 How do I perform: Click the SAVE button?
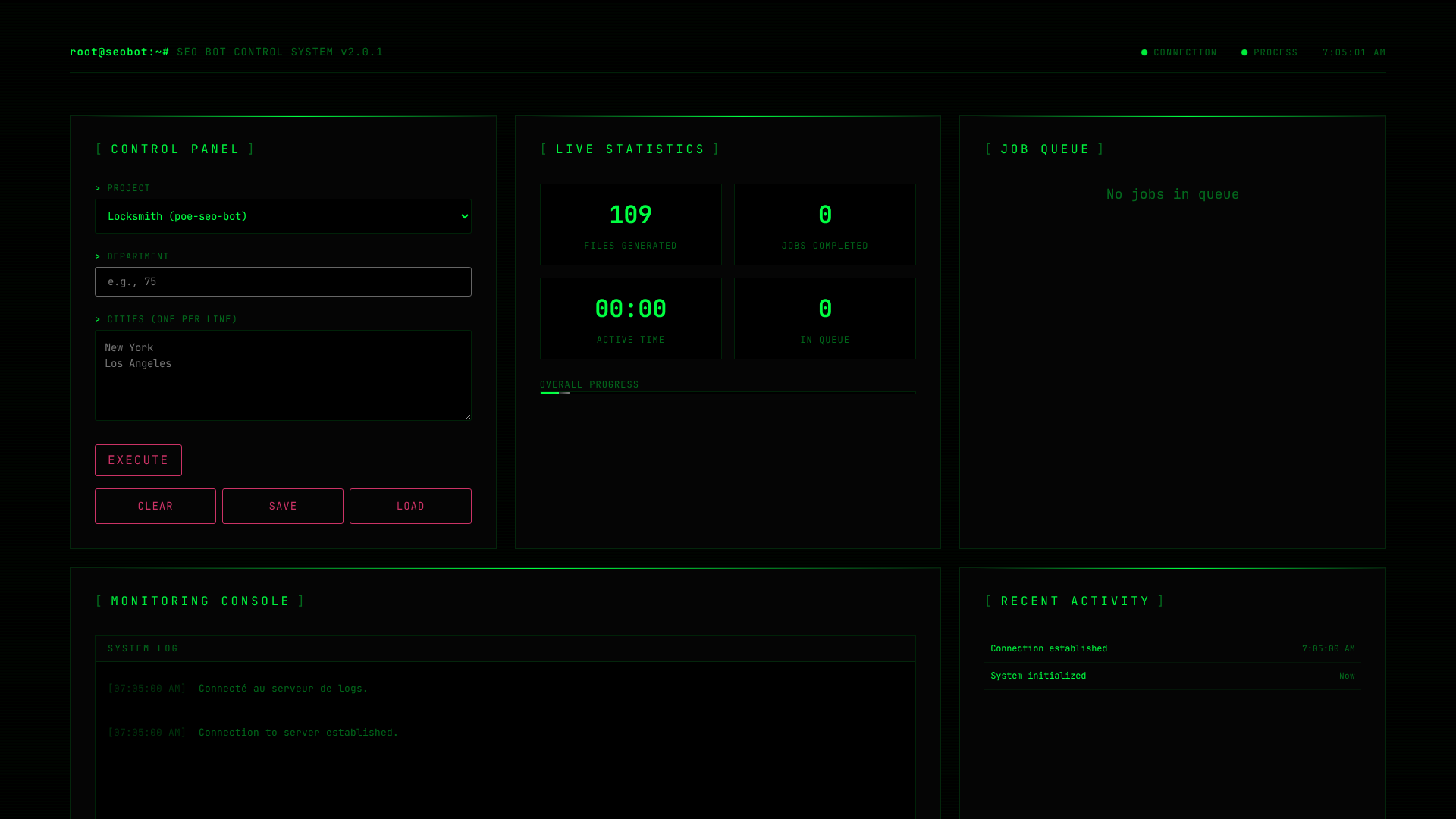pos(282,506)
